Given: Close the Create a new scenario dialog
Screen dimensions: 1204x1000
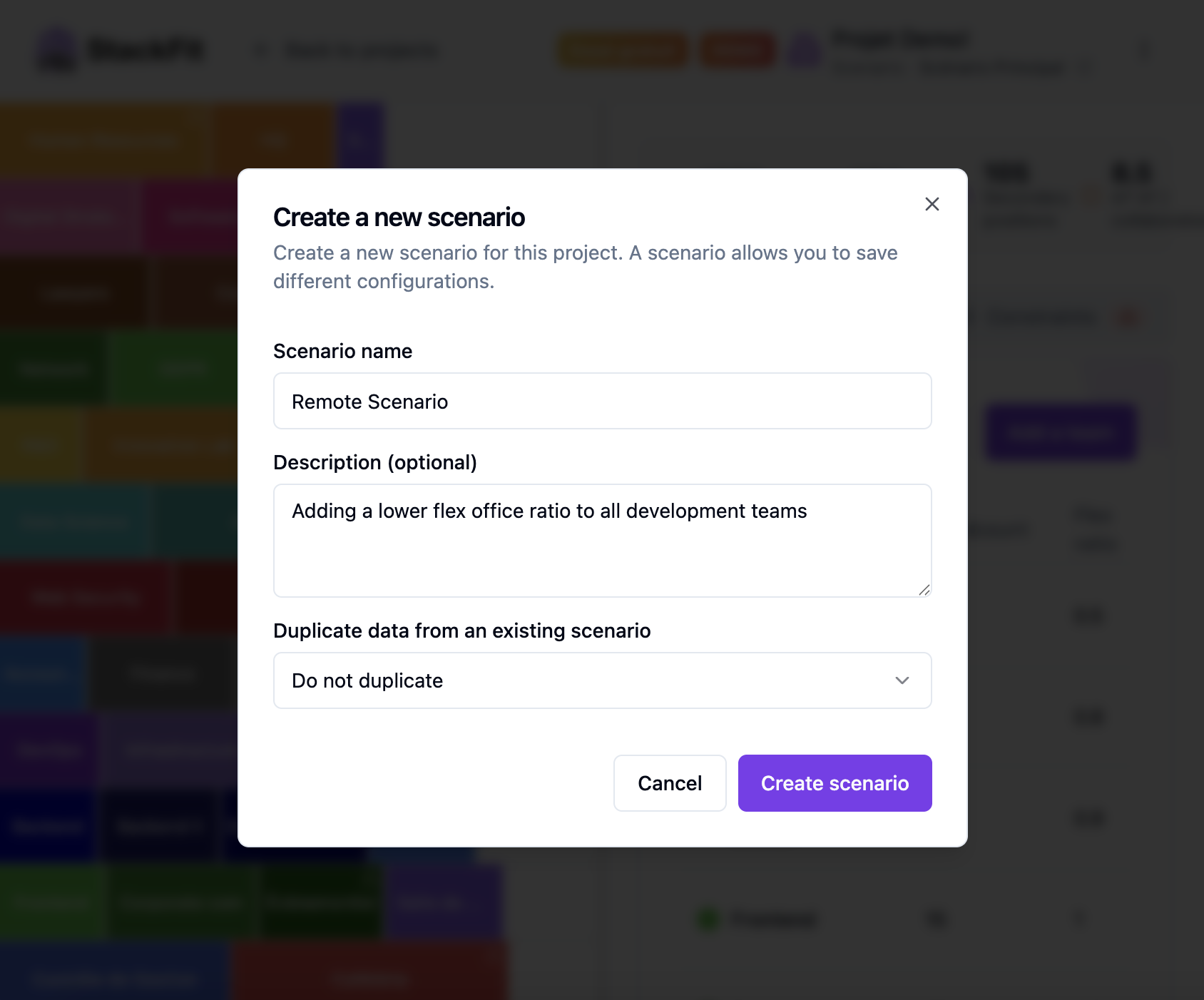Looking at the screenshot, I should (x=932, y=204).
